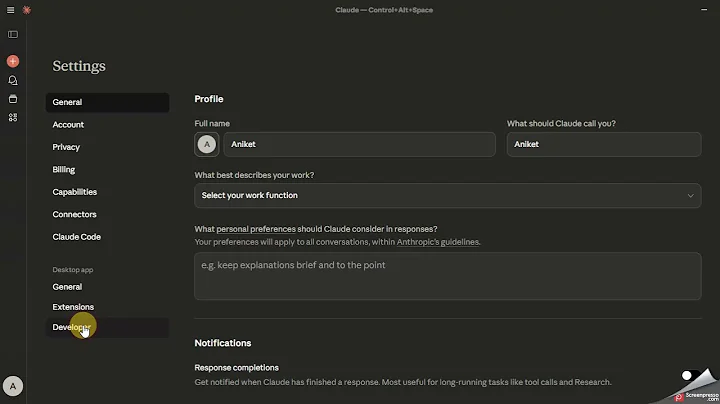
Task: Toggle Response completions notifications switch
Action: pyautogui.click(x=691, y=376)
